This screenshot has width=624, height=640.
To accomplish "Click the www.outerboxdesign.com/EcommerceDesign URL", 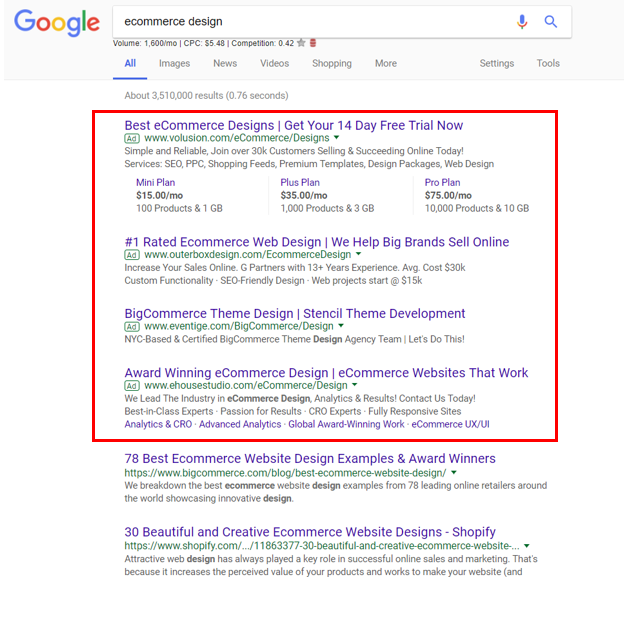I will point(248,255).
